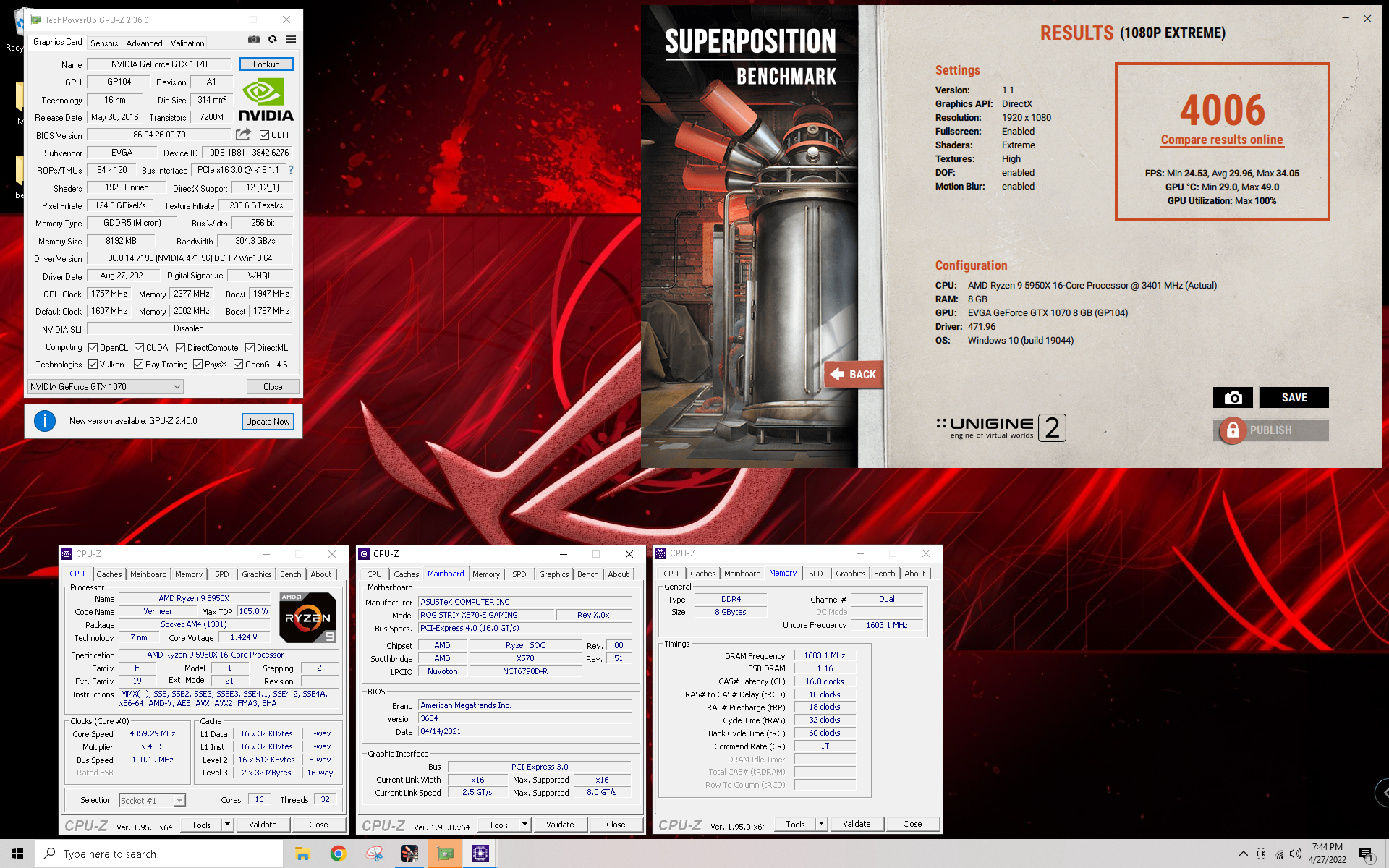Click BACK button in Superposition
This screenshot has width=1389, height=868.
854,374
